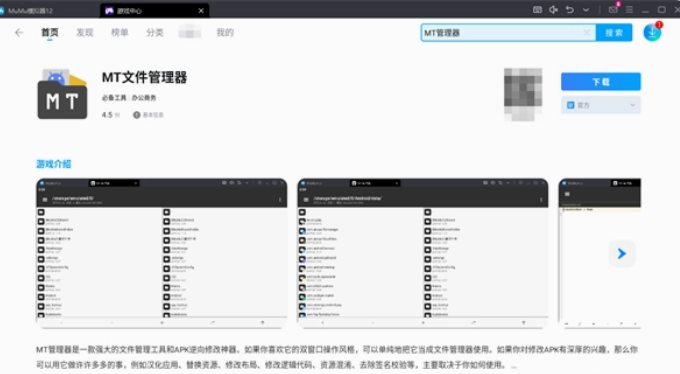Expand the official version dropdown below download

tap(601, 105)
